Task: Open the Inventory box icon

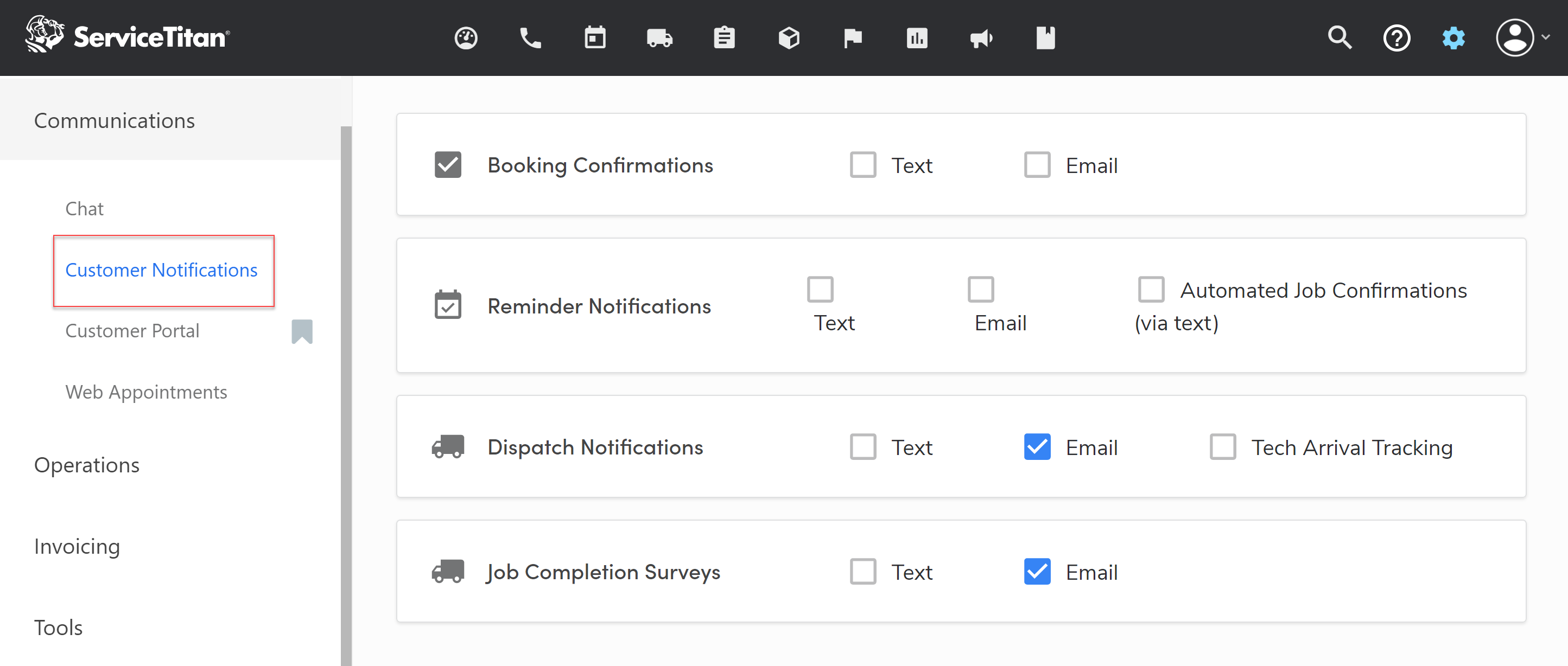Action: pyautogui.click(x=789, y=39)
